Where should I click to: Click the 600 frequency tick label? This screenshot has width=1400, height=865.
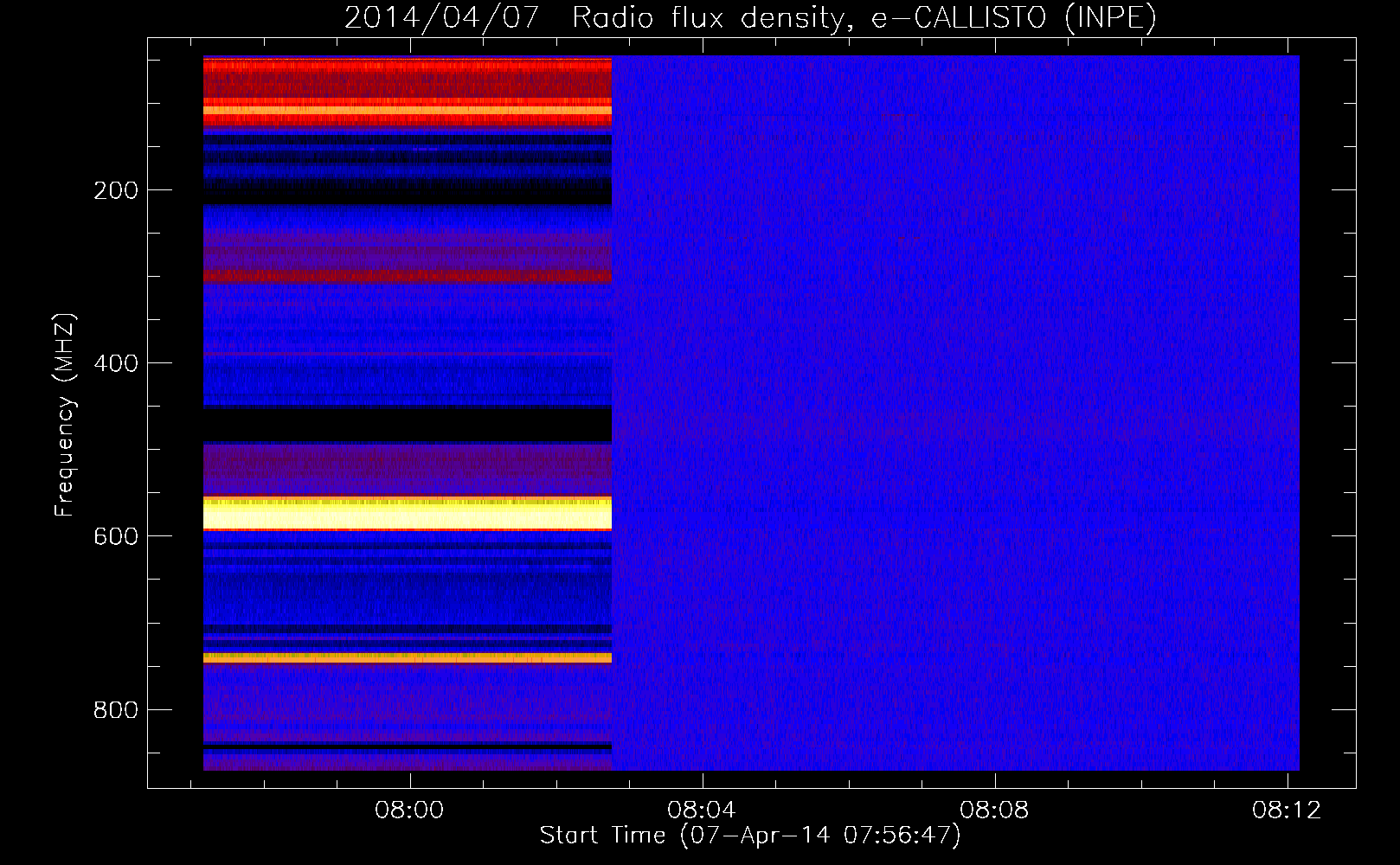pos(116,536)
